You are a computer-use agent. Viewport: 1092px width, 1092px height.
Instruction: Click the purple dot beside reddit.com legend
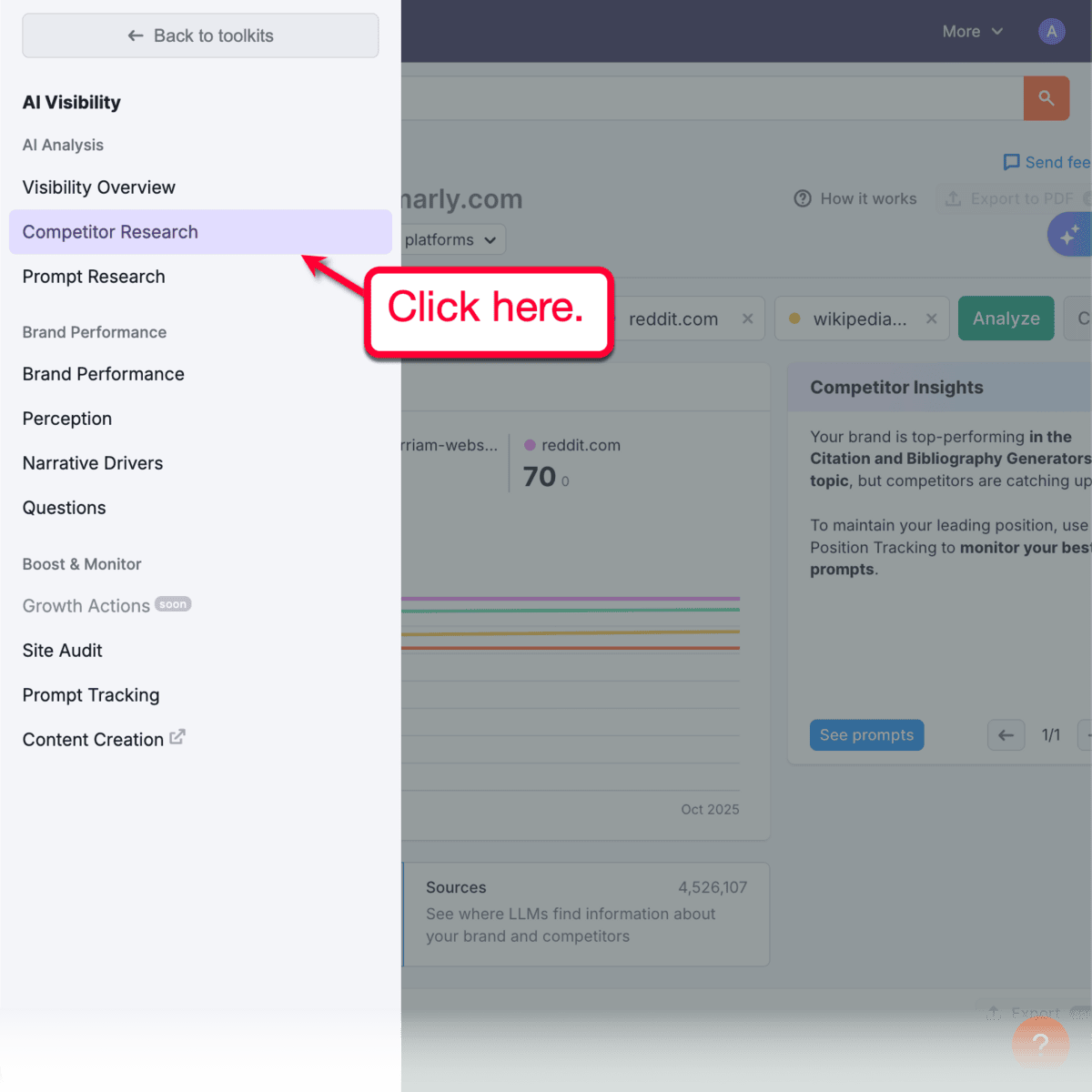pyautogui.click(x=531, y=445)
